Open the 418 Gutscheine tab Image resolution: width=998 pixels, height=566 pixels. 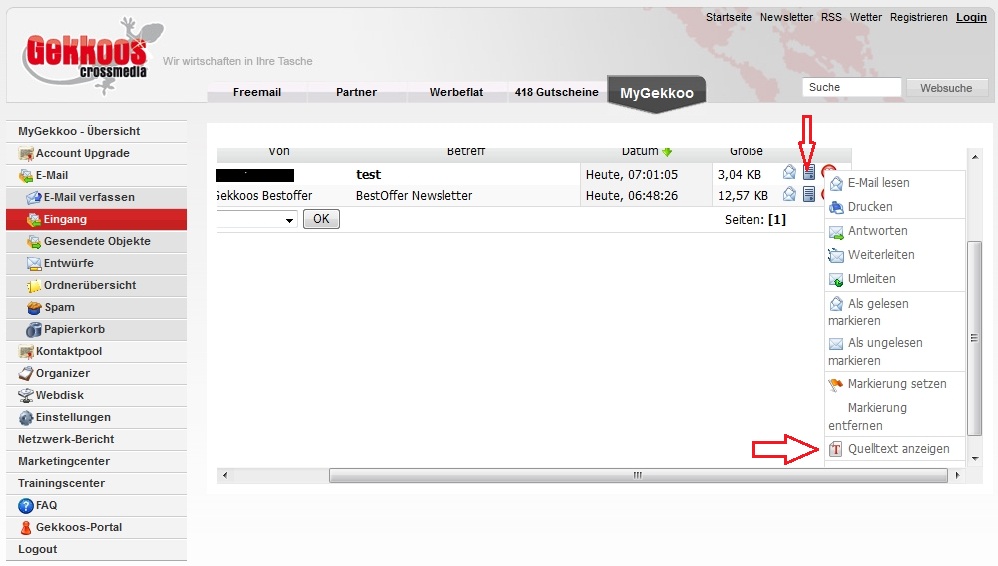[556, 92]
